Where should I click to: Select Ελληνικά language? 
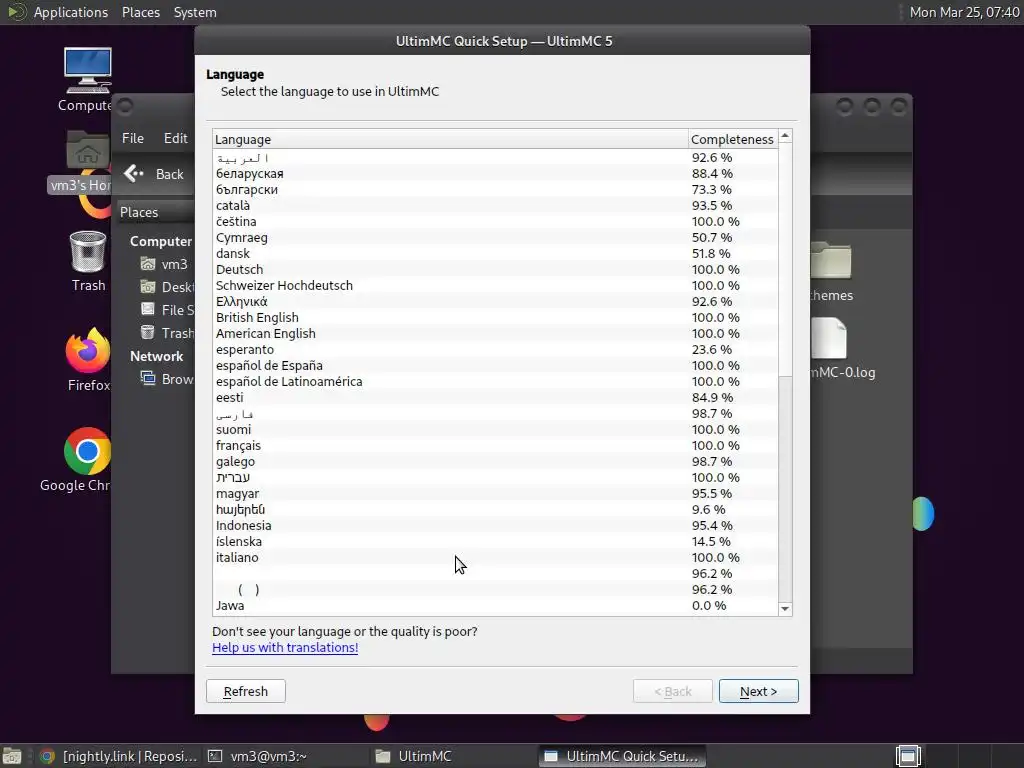click(x=495, y=301)
